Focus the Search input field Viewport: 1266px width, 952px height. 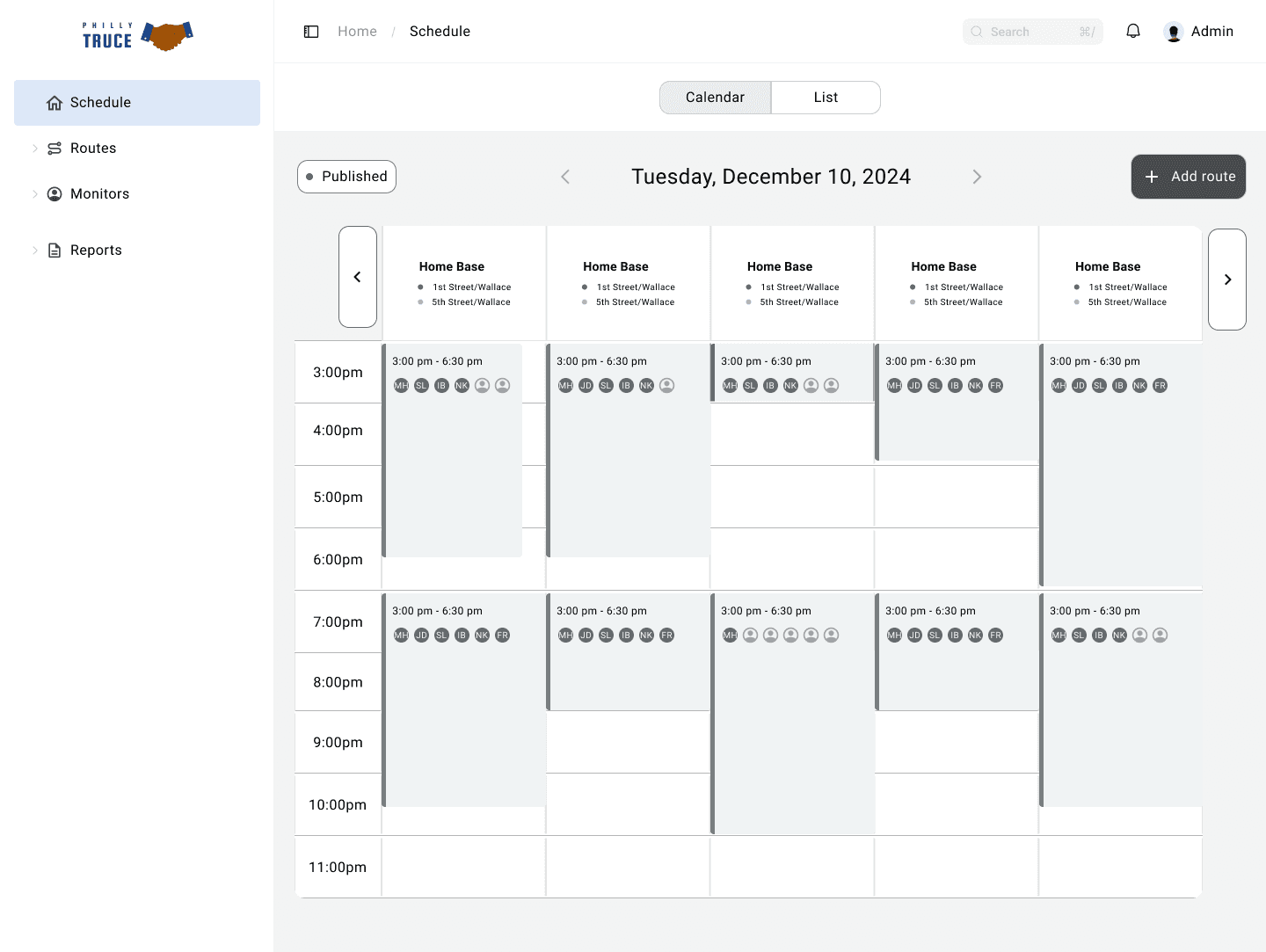(1033, 32)
